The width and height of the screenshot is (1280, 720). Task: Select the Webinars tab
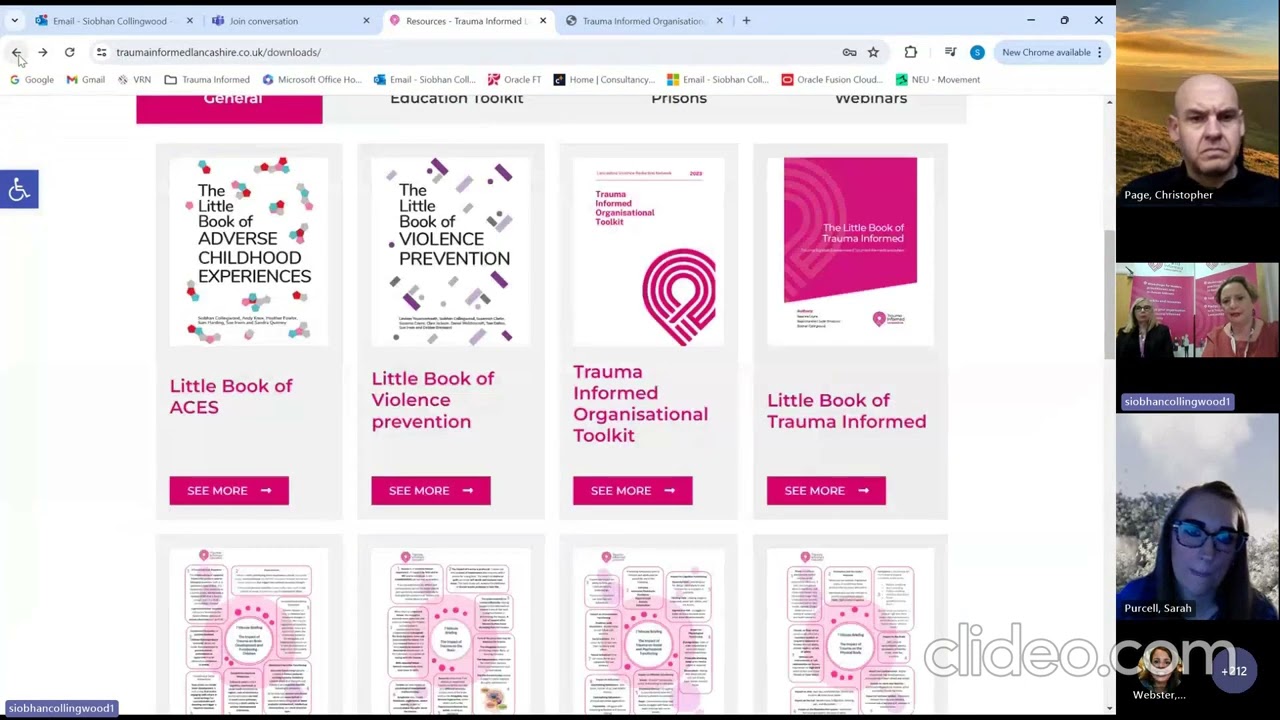[871, 98]
